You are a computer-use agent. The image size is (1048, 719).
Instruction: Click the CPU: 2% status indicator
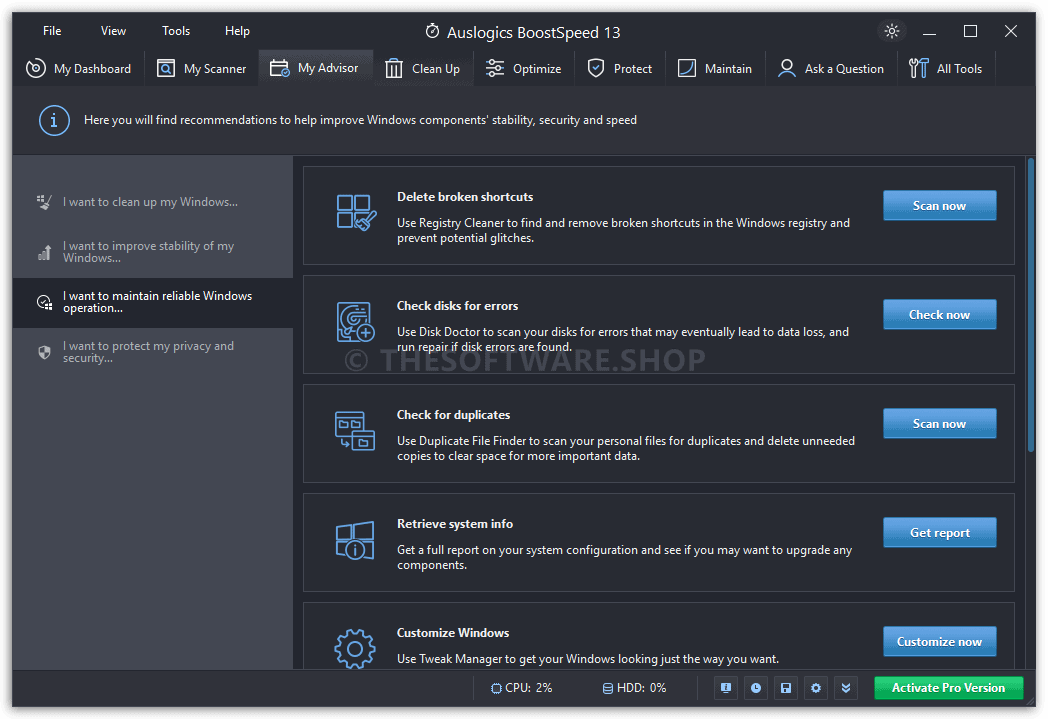click(521, 688)
